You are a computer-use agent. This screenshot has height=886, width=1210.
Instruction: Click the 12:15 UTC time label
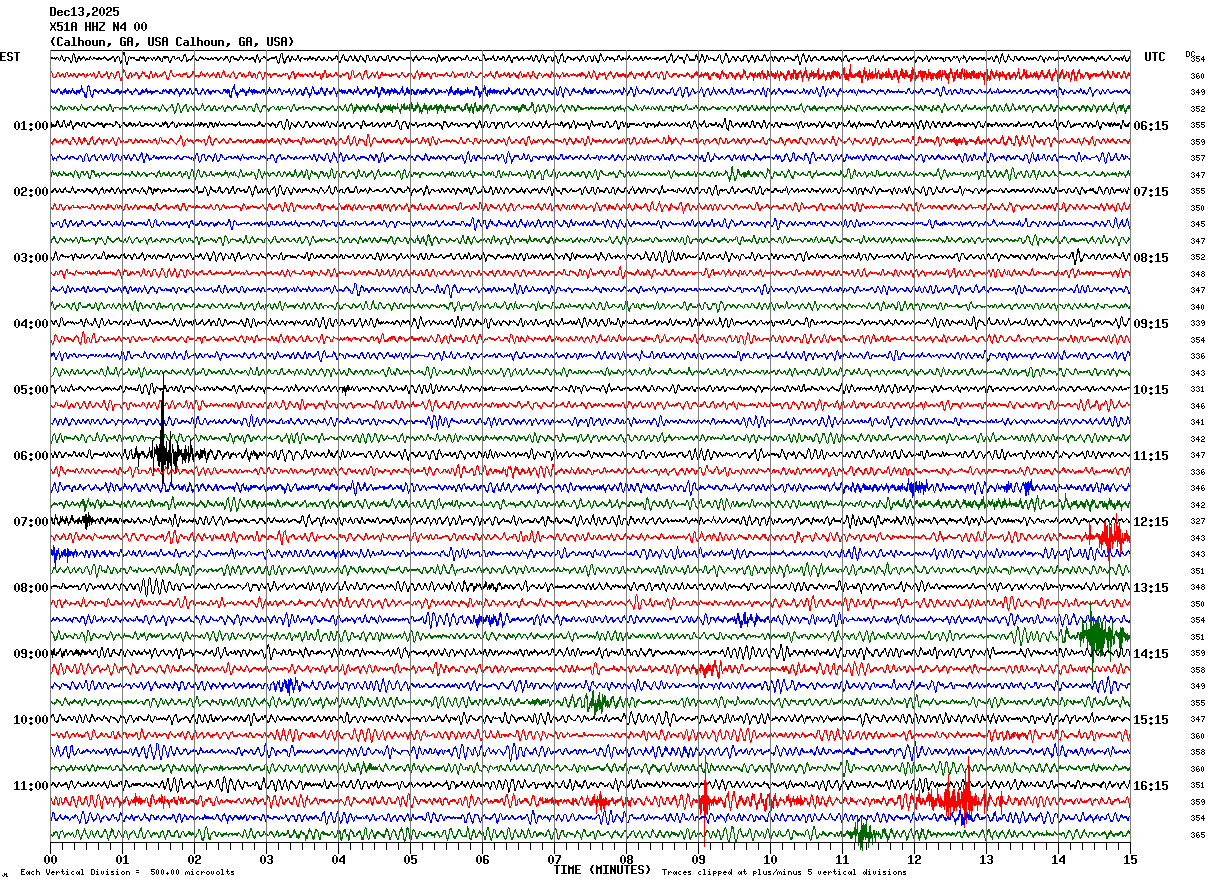pos(1151,522)
